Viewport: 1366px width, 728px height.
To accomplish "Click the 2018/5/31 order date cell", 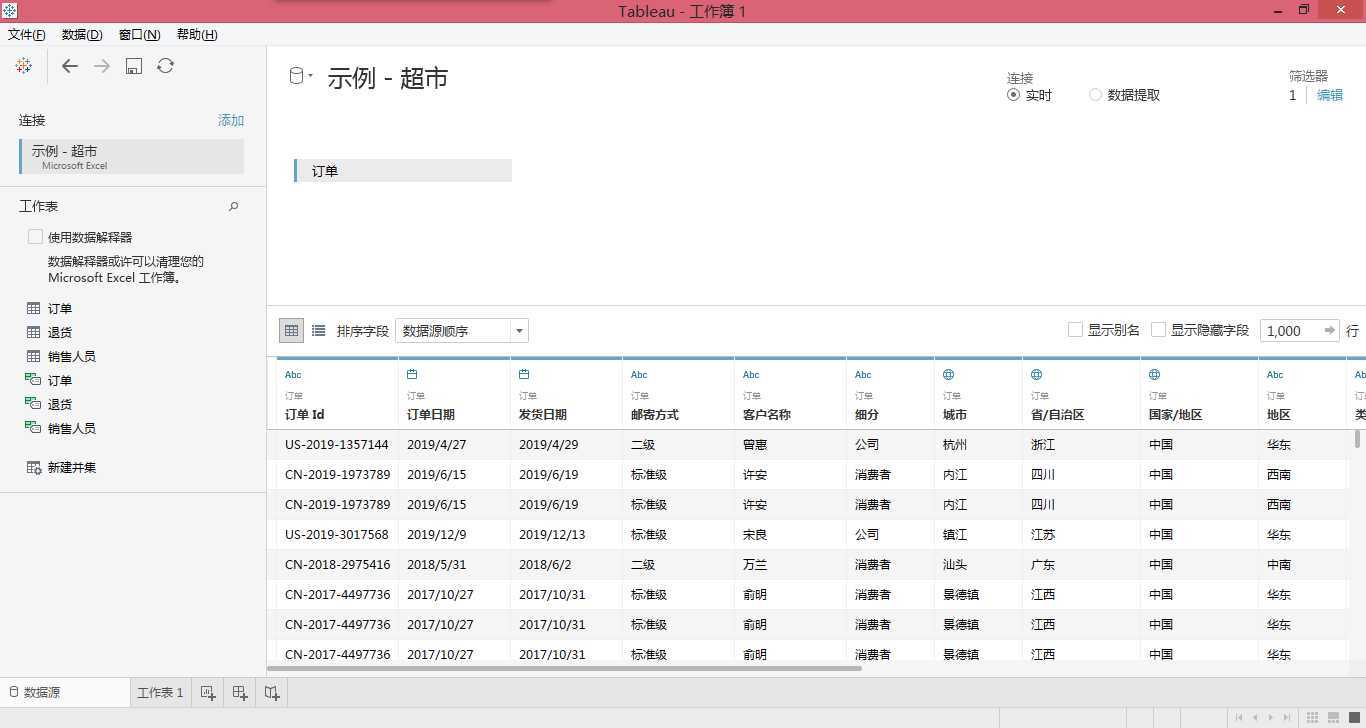I will [454, 565].
